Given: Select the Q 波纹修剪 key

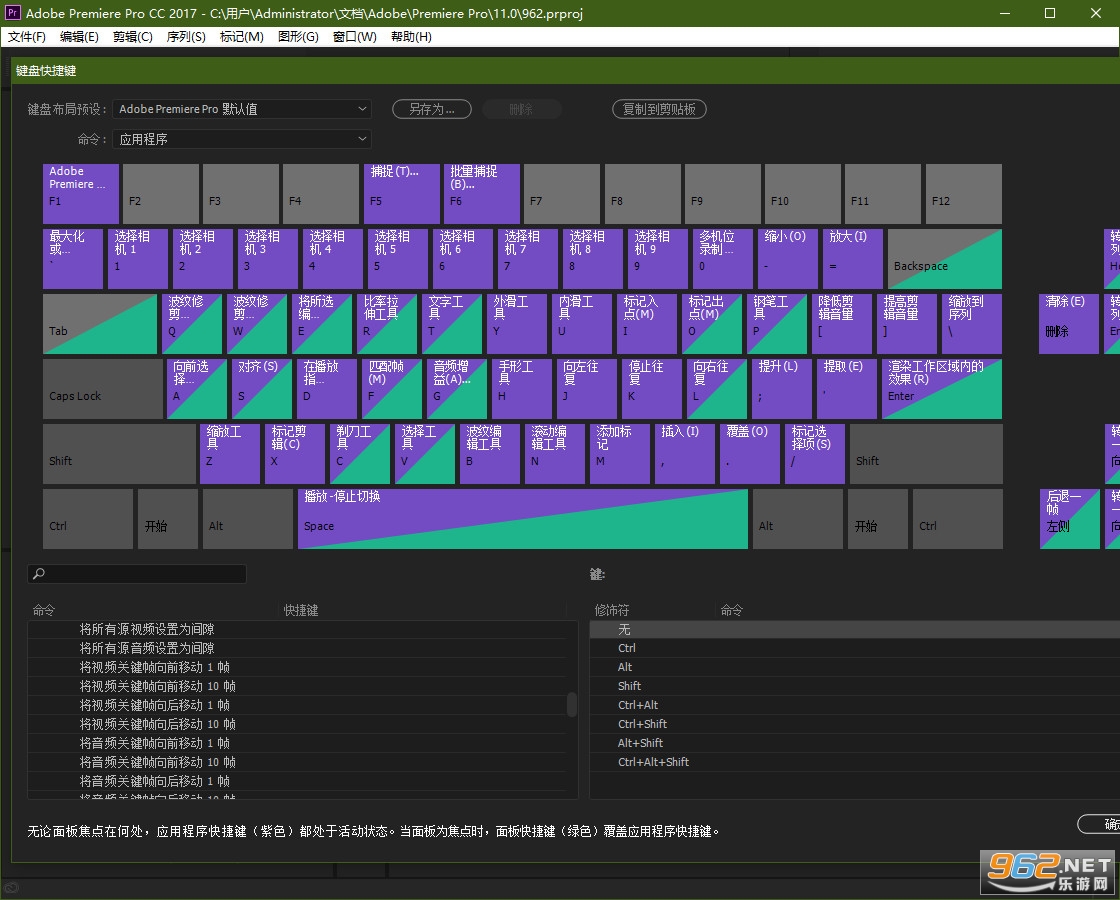Looking at the screenshot, I should coord(191,324).
